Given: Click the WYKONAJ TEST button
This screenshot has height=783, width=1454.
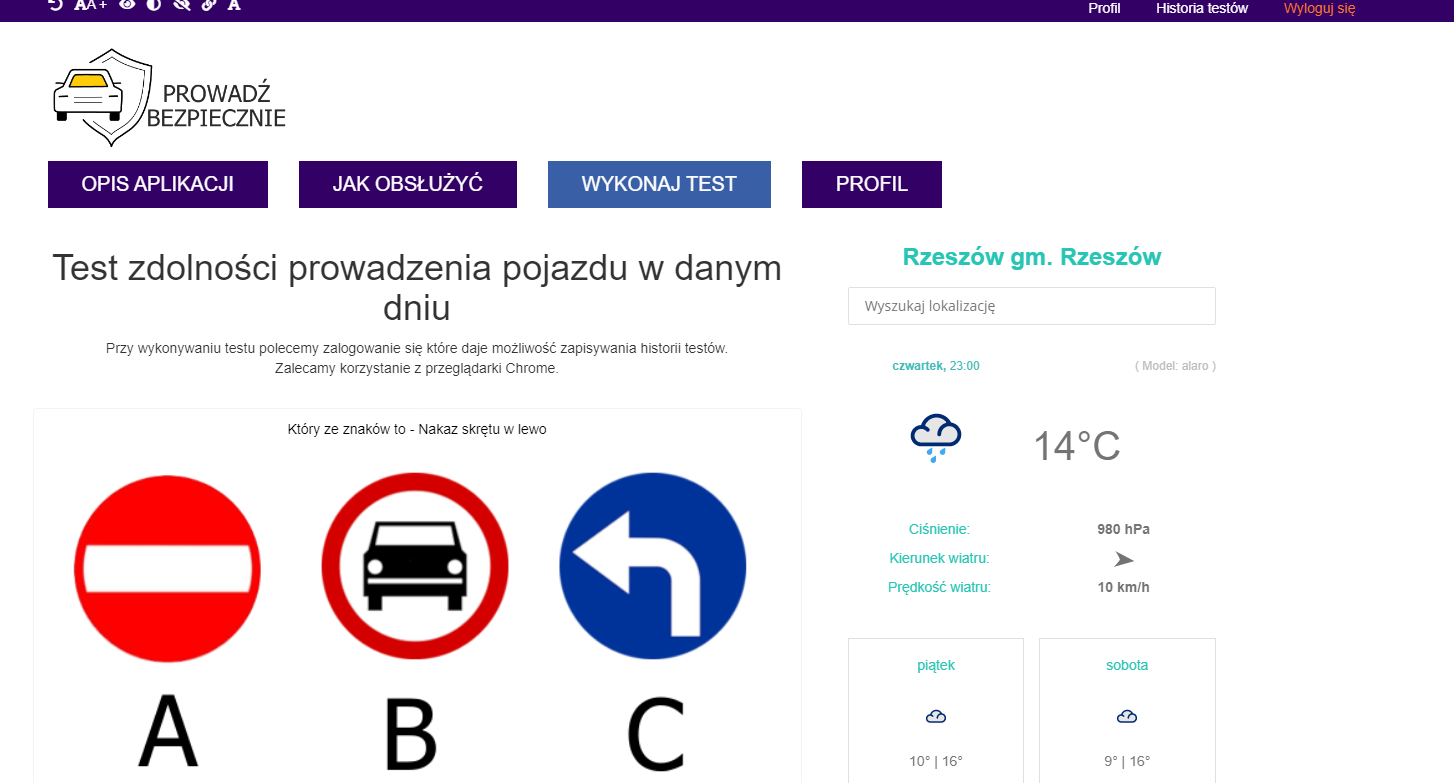Looking at the screenshot, I should (x=659, y=184).
